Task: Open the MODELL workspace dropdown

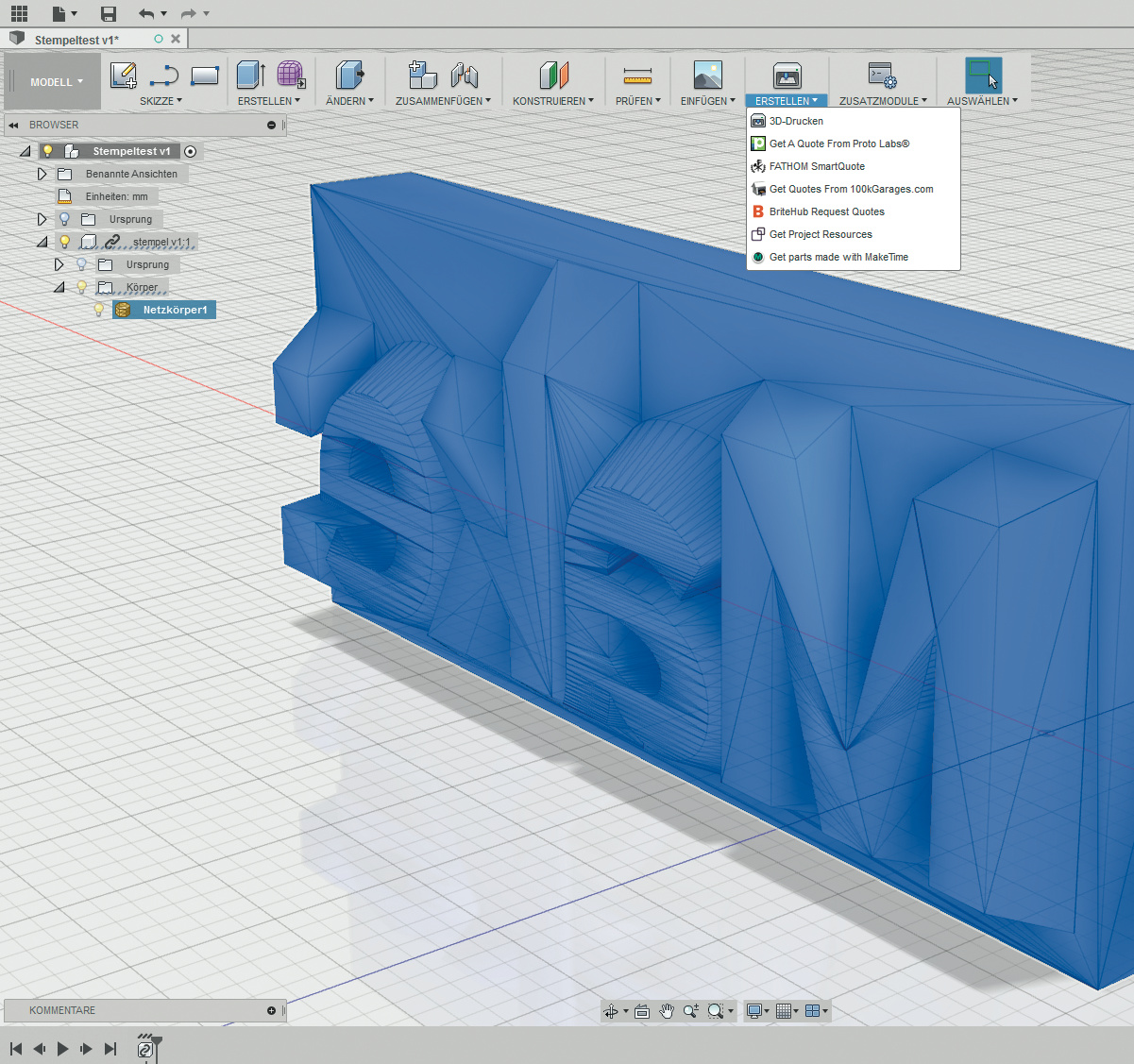Action: click(x=56, y=82)
